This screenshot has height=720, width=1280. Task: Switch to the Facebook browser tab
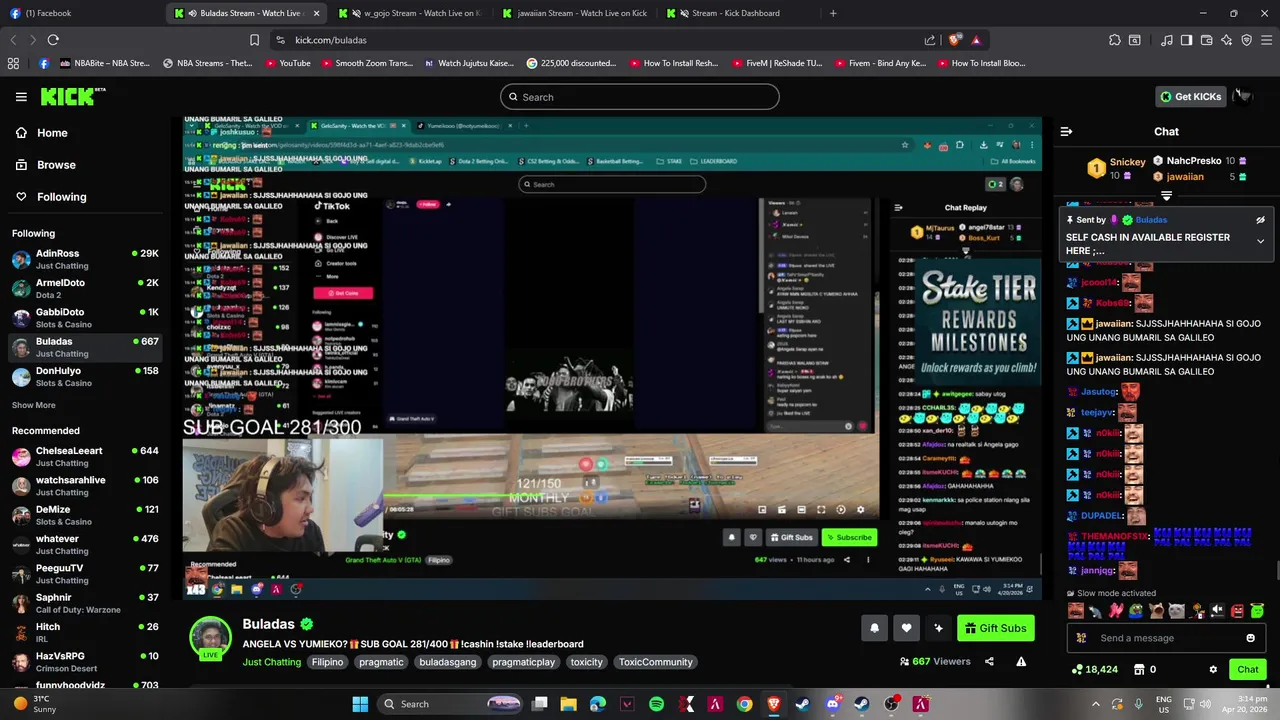click(x=80, y=13)
